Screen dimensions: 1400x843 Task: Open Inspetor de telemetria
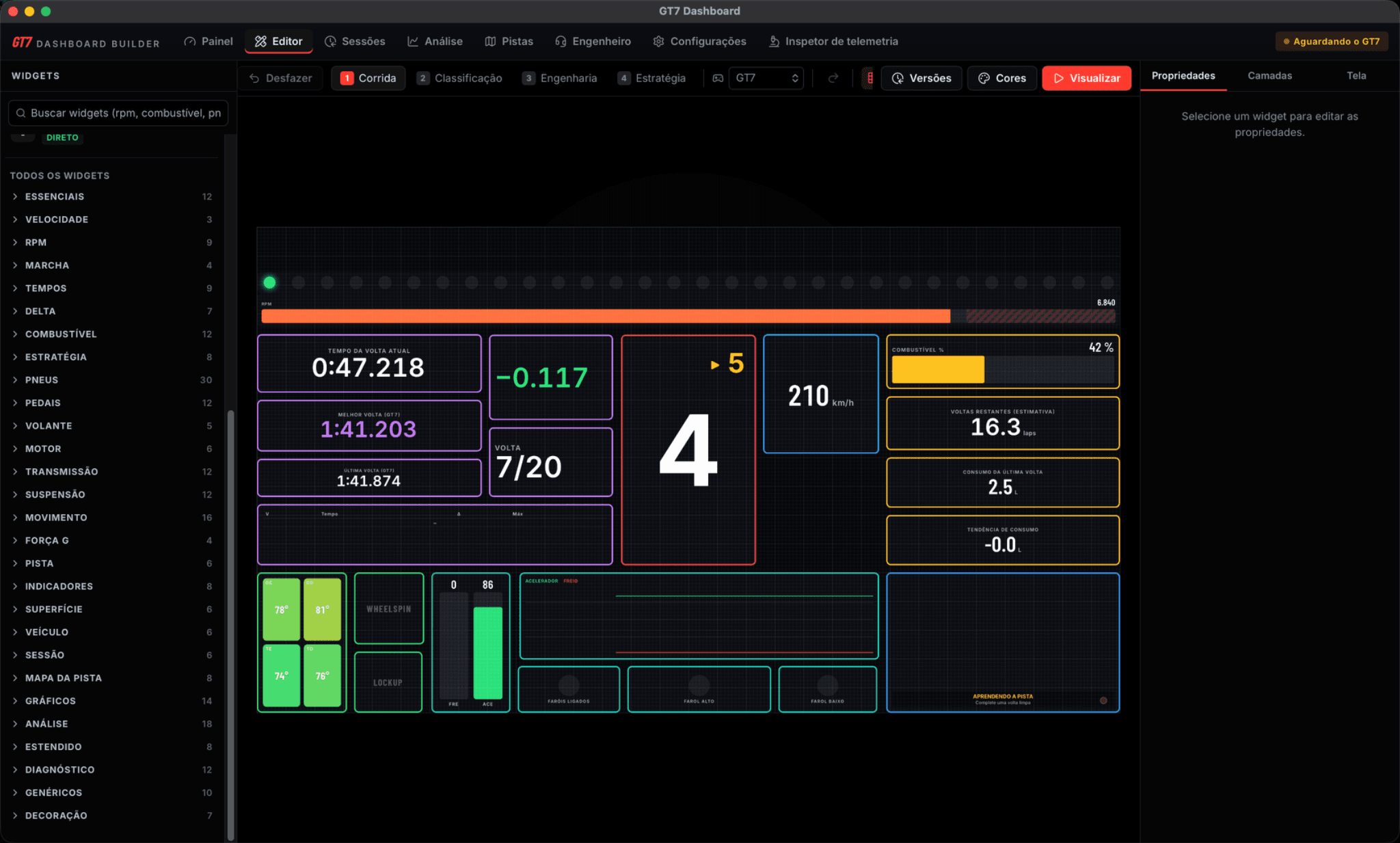(833, 42)
